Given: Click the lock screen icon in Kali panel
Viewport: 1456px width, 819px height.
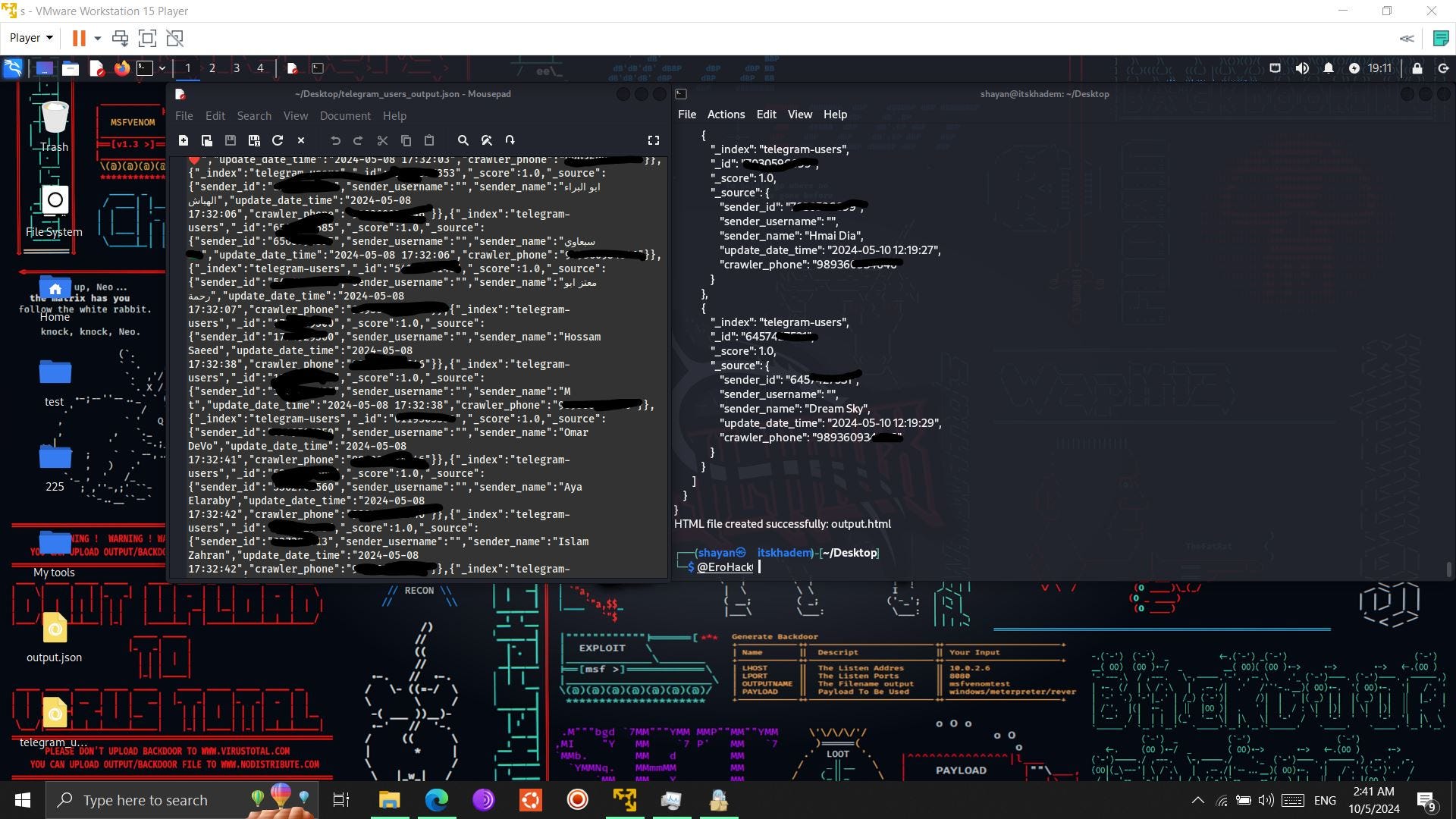Looking at the screenshot, I should (1417, 68).
